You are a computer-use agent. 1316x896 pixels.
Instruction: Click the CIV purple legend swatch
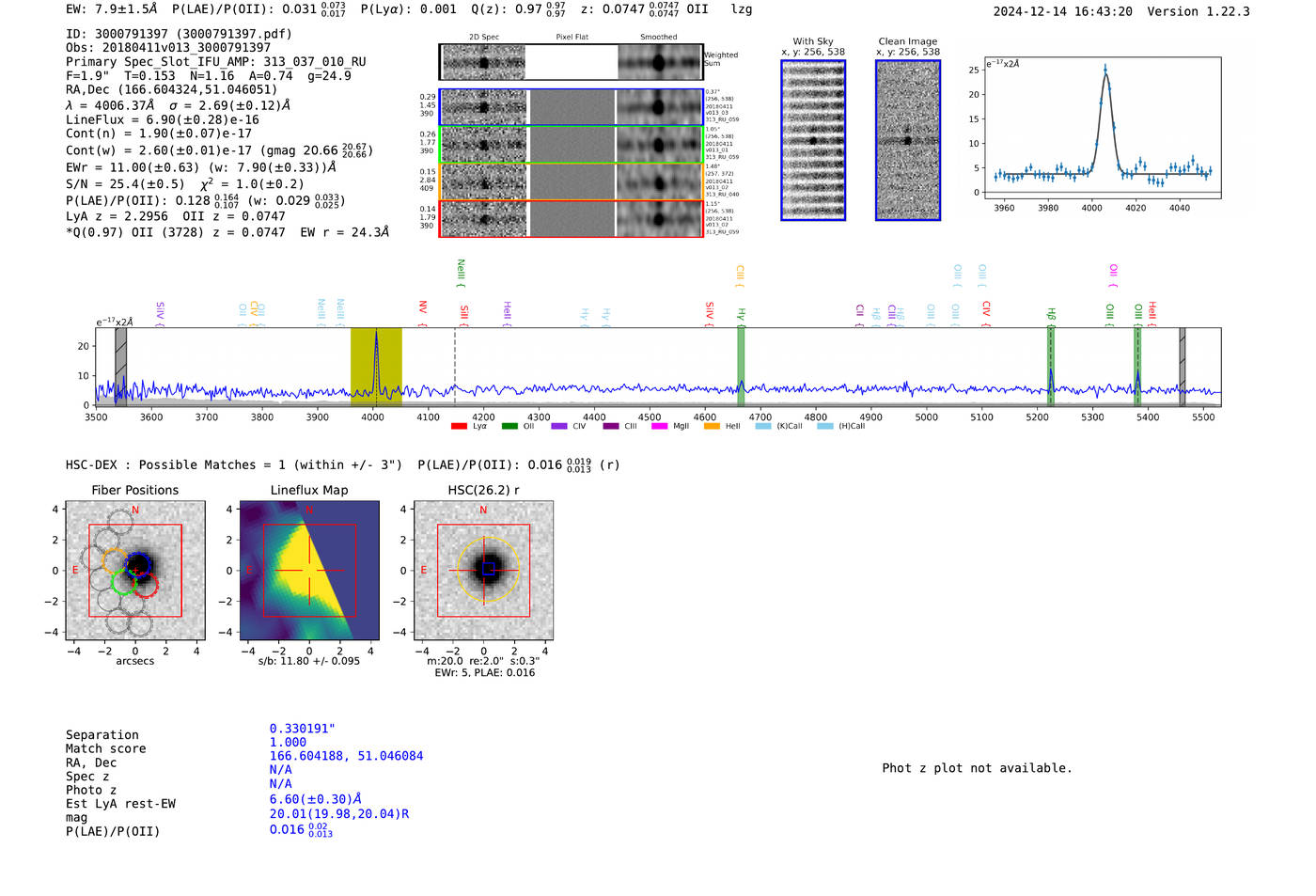559,426
